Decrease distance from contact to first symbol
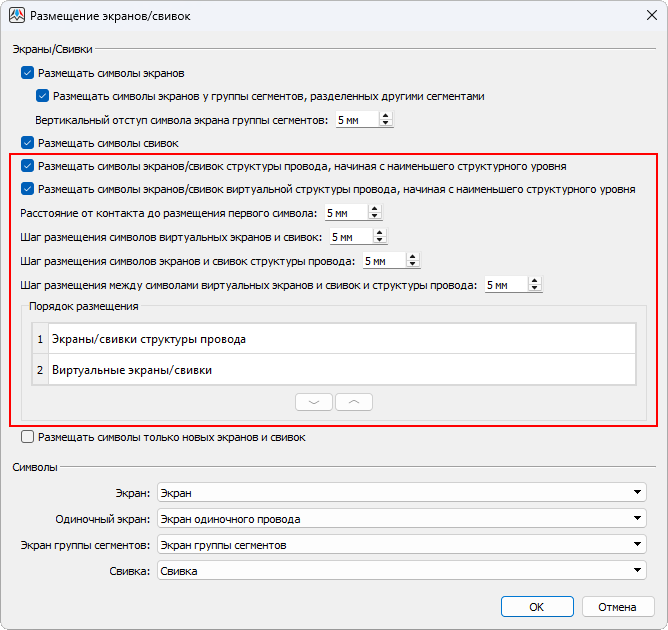This screenshot has height=630, width=668. 375,217
